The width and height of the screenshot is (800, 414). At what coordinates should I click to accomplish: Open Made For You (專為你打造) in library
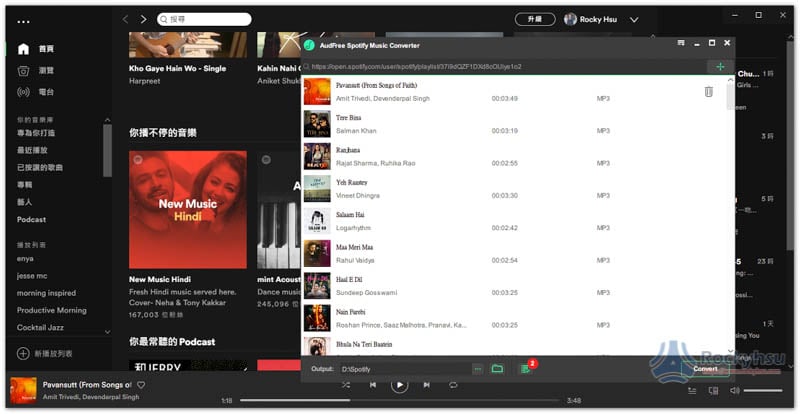coord(36,133)
